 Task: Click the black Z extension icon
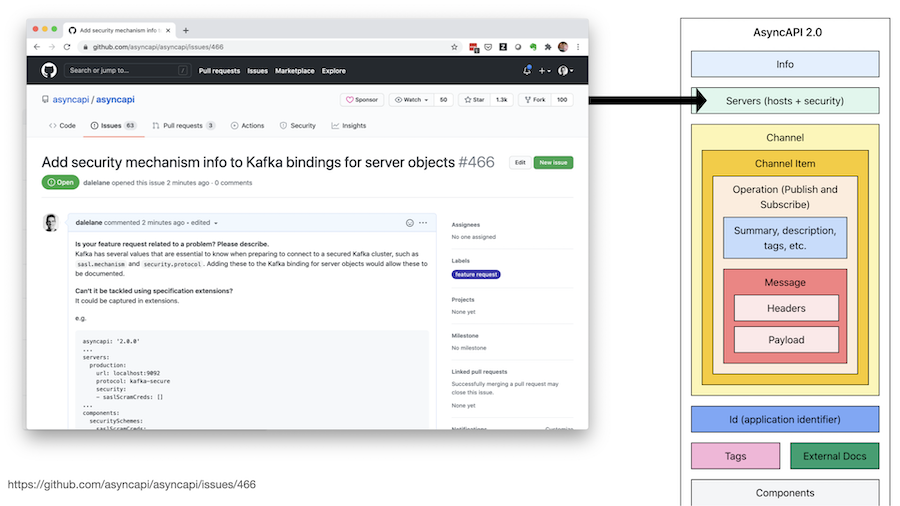click(x=503, y=47)
